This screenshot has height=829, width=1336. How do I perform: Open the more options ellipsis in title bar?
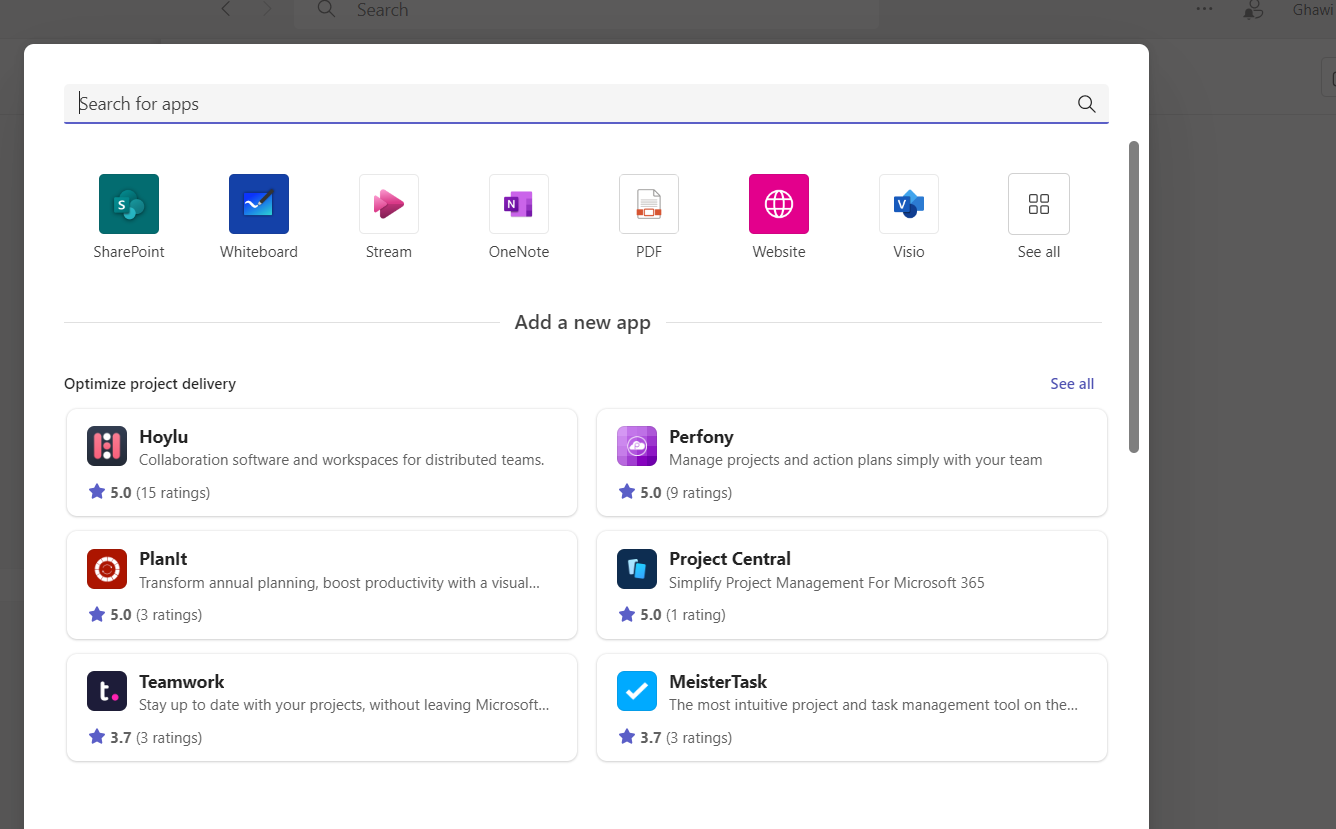[1204, 9]
